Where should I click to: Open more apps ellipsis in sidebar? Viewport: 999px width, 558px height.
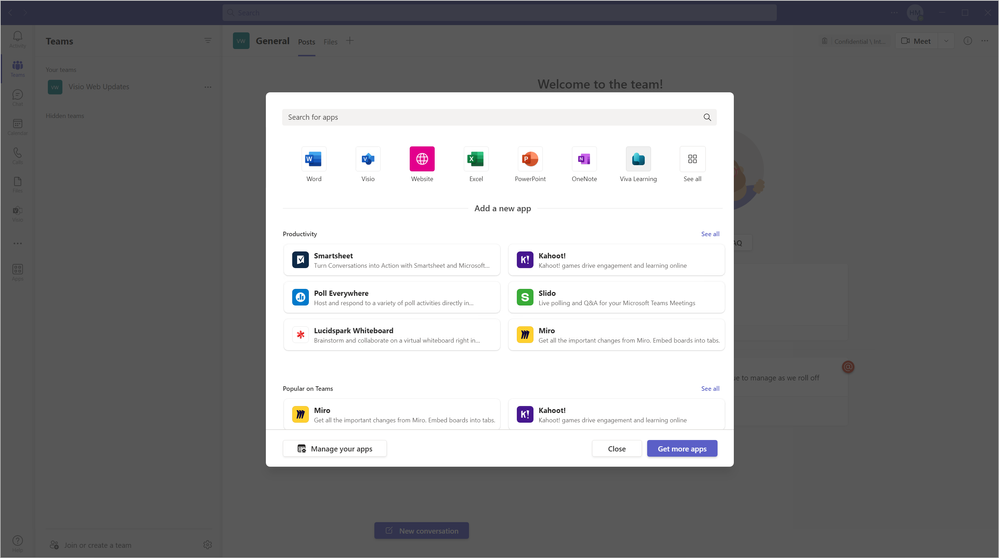tap(17, 243)
